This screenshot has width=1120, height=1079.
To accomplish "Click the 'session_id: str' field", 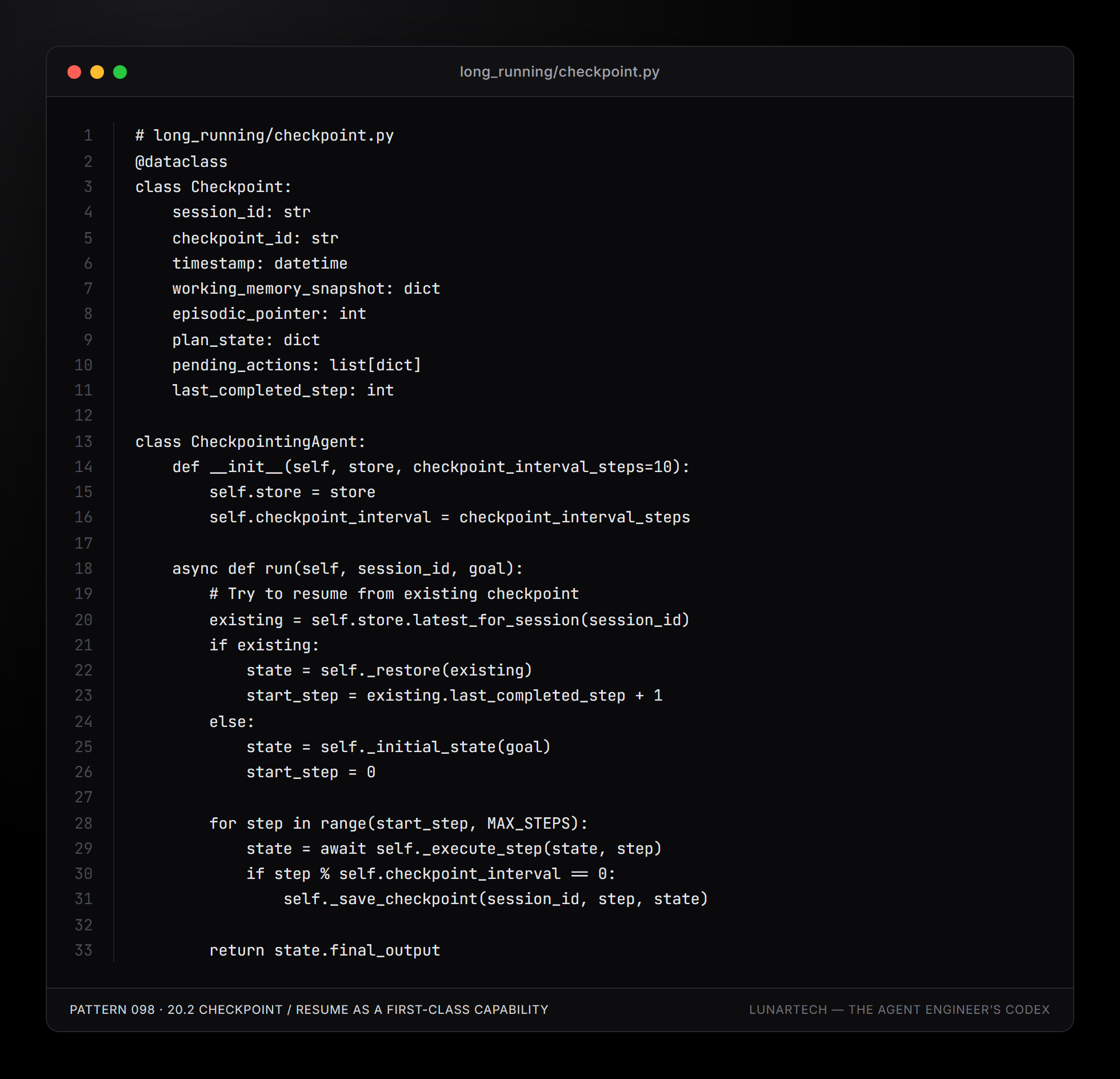I will click(x=241, y=212).
